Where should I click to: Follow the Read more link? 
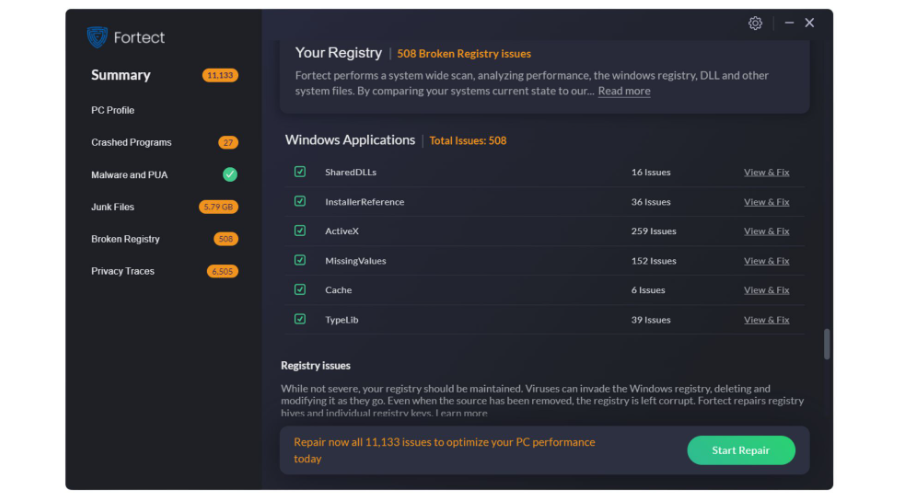[x=624, y=91]
